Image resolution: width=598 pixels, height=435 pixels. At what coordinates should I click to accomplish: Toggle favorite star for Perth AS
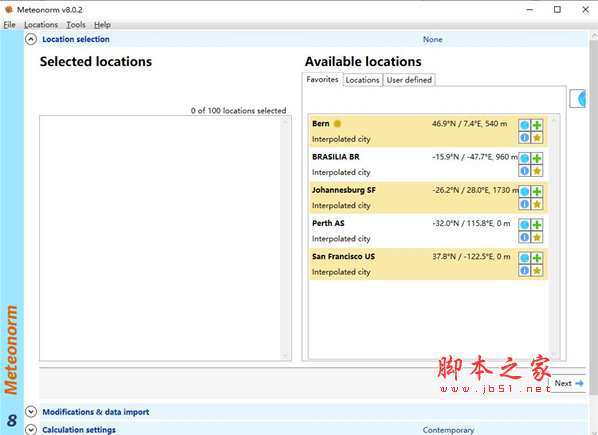[537, 237]
